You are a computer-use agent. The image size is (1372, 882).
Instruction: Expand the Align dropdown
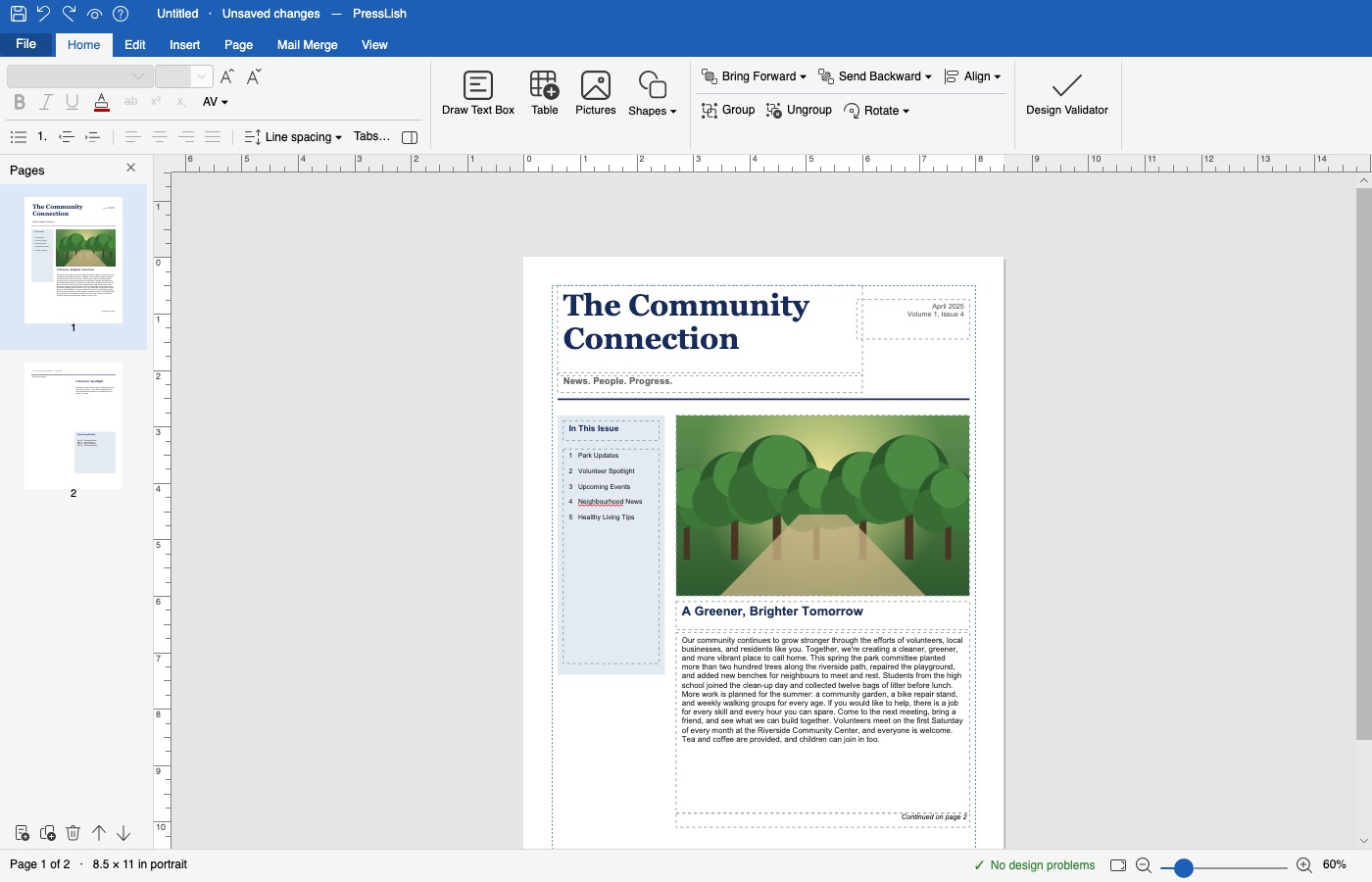[972, 76]
